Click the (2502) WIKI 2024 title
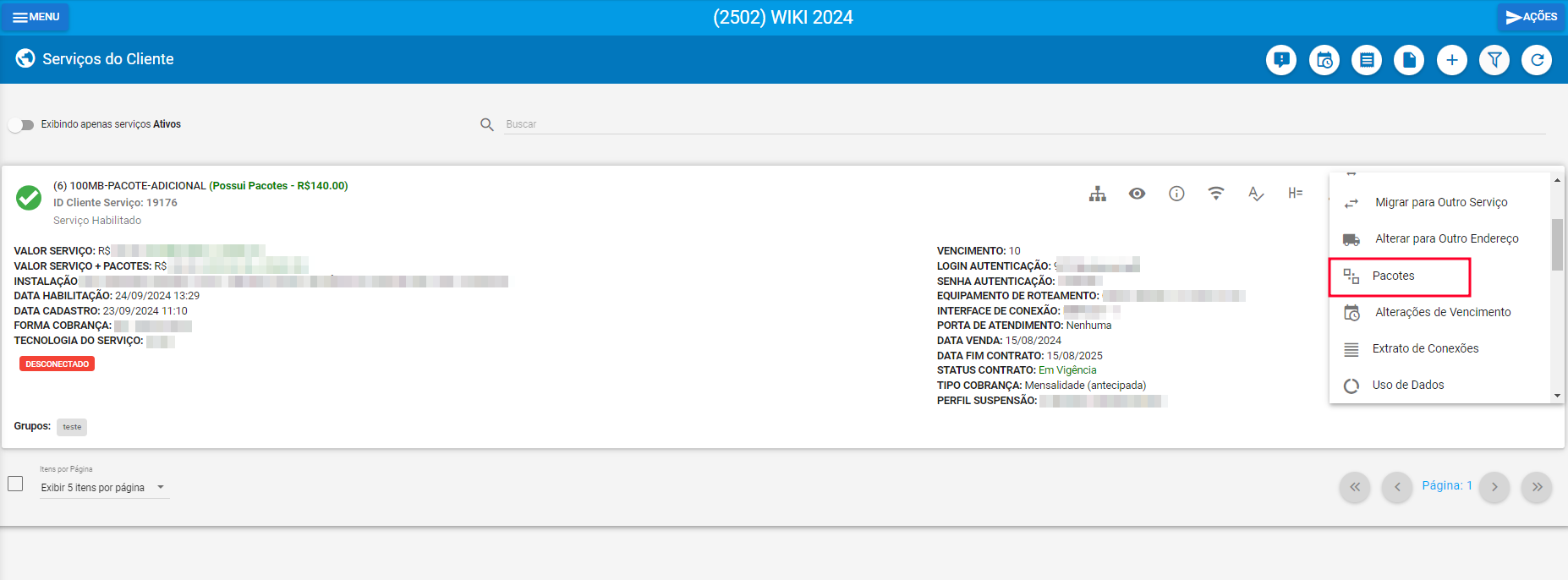The width and height of the screenshot is (1568, 580). point(783,17)
